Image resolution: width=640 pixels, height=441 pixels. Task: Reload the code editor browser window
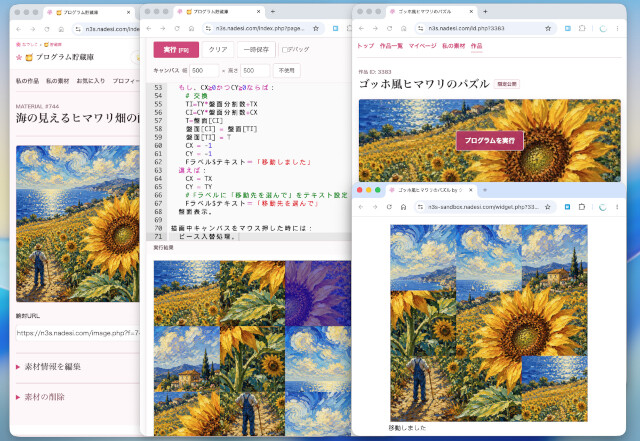pos(177,28)
